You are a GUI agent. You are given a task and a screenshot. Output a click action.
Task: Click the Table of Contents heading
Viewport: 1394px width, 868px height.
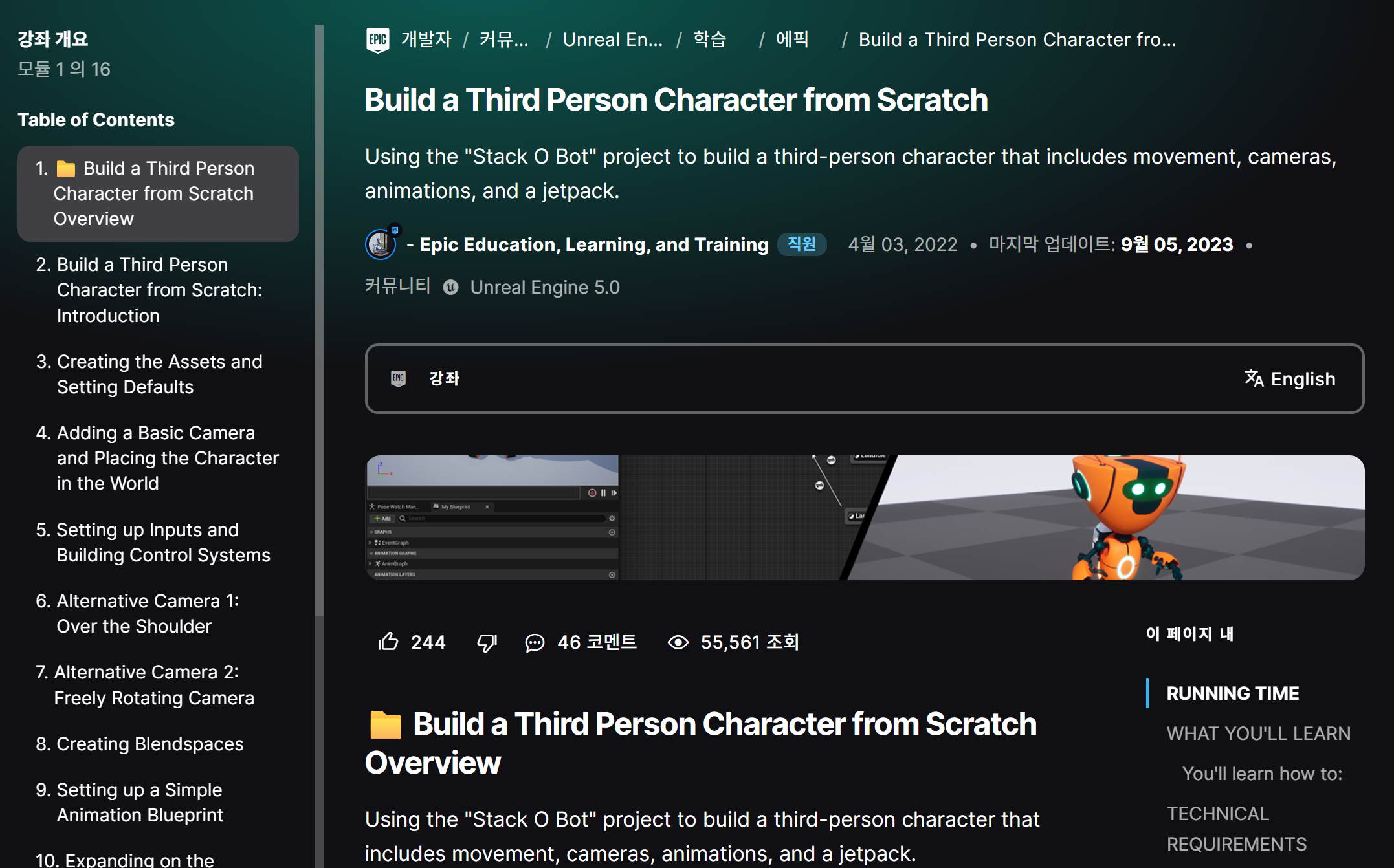(x=96, y=120)
